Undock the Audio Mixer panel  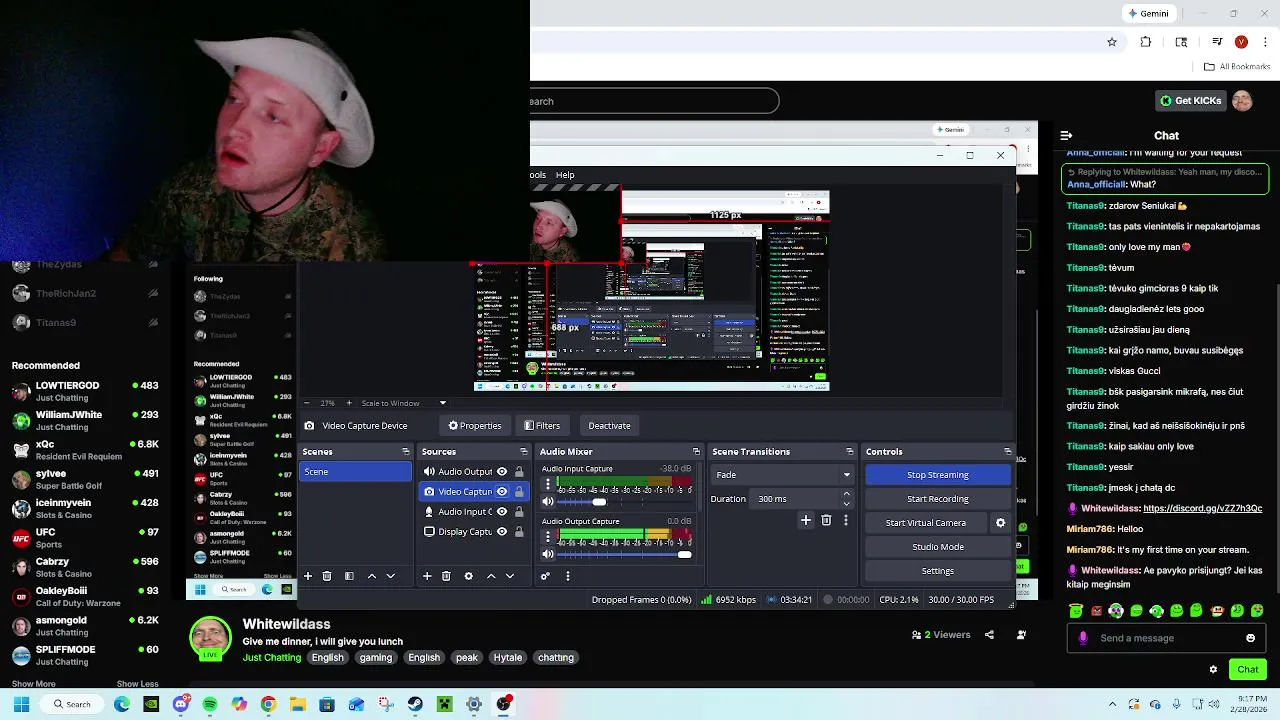point(696,452)
